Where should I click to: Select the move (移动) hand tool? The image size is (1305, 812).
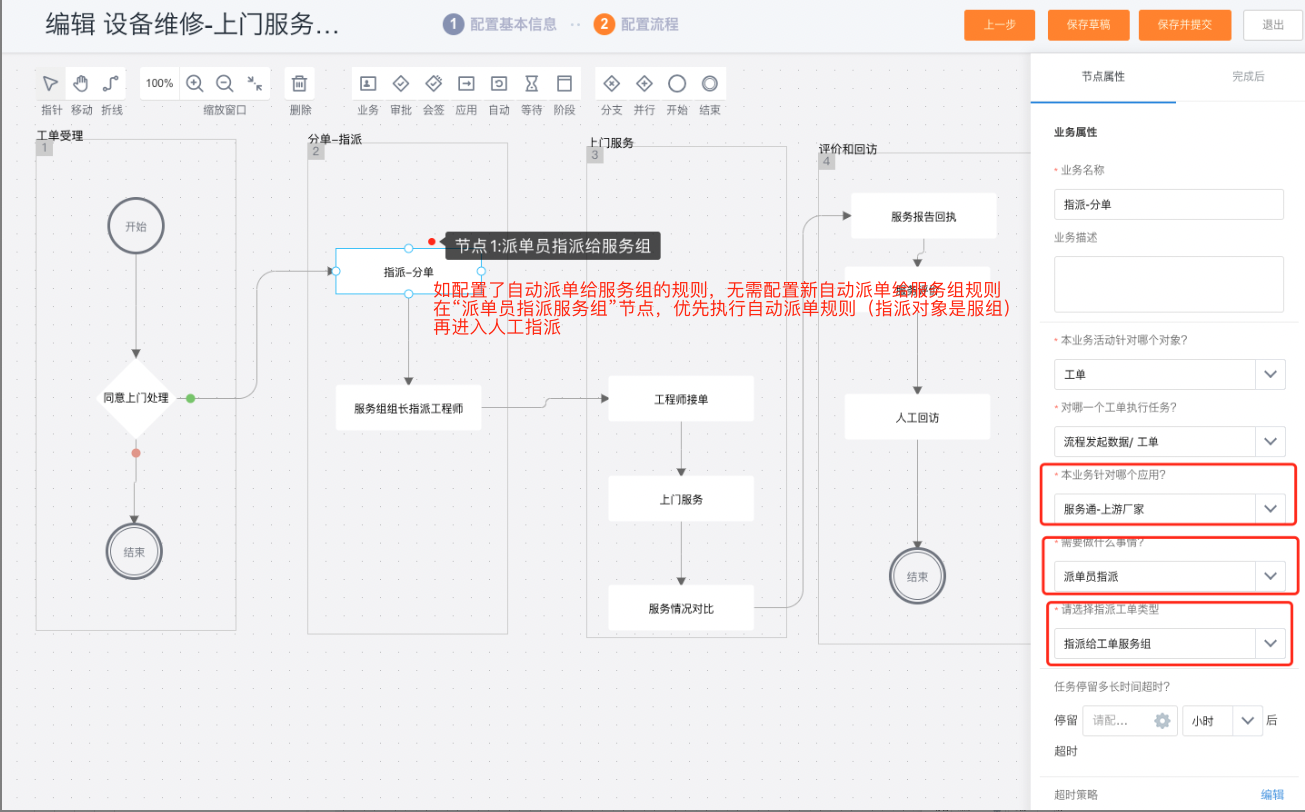pos(81,83)
